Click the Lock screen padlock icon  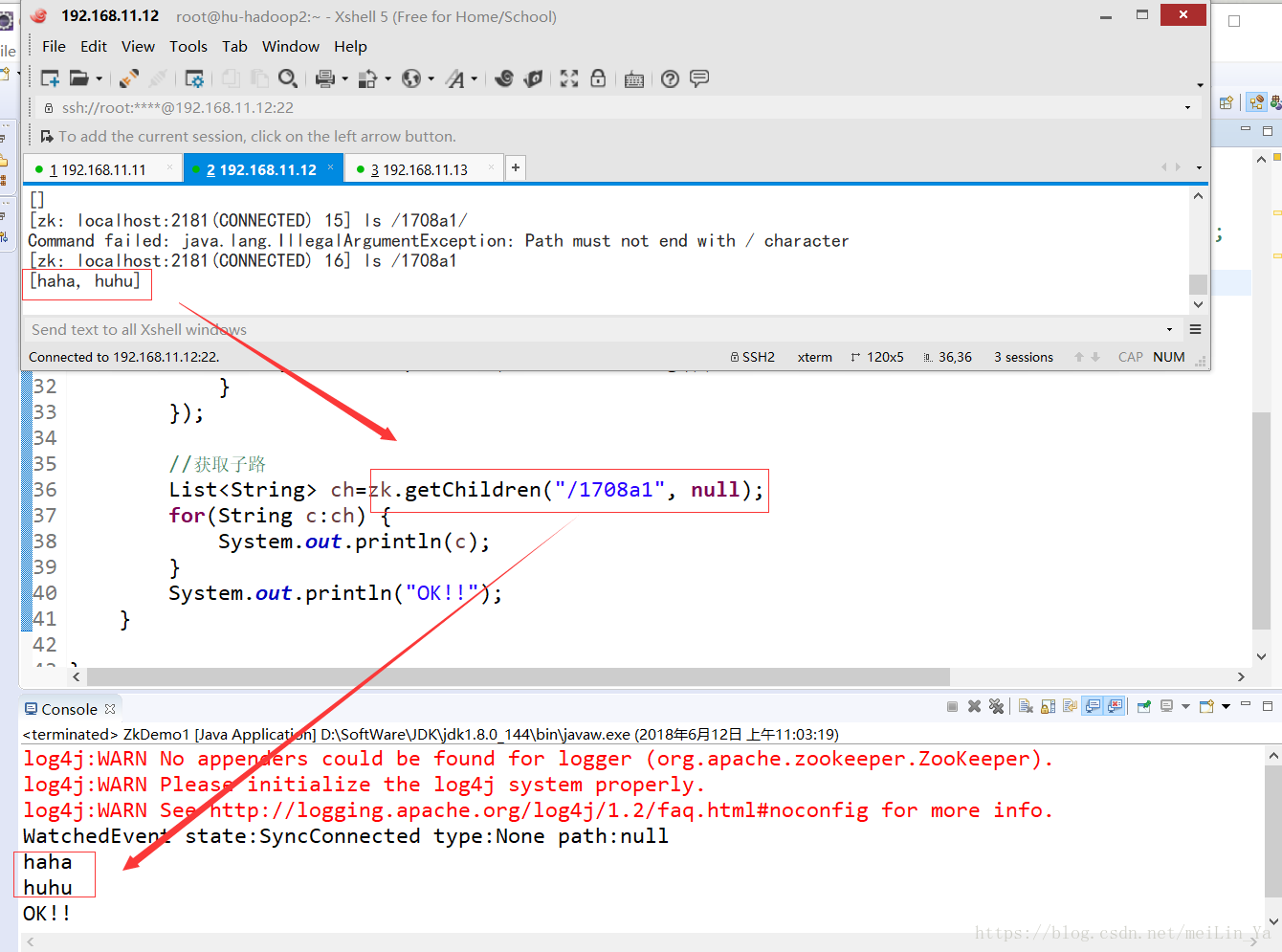[598, 78]
